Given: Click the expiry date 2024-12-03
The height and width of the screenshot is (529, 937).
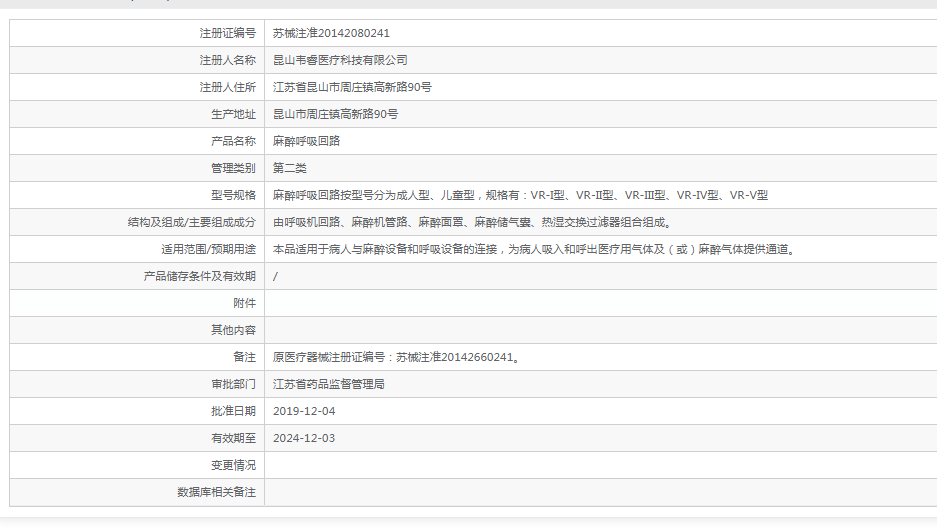Looking at the screenshot, I should [304, 438].
